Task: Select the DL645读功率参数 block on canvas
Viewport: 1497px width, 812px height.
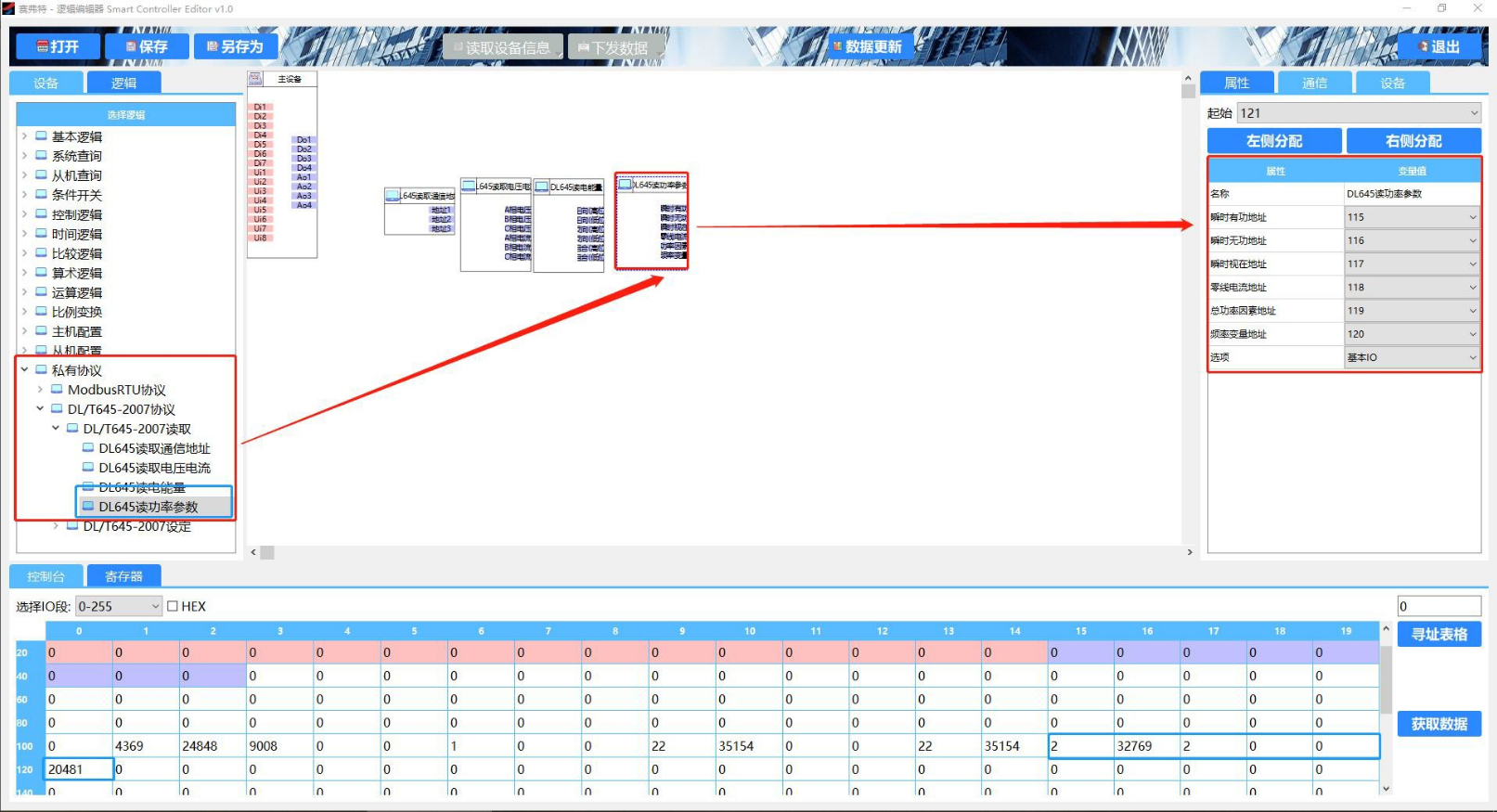Action: pos(652,221)
